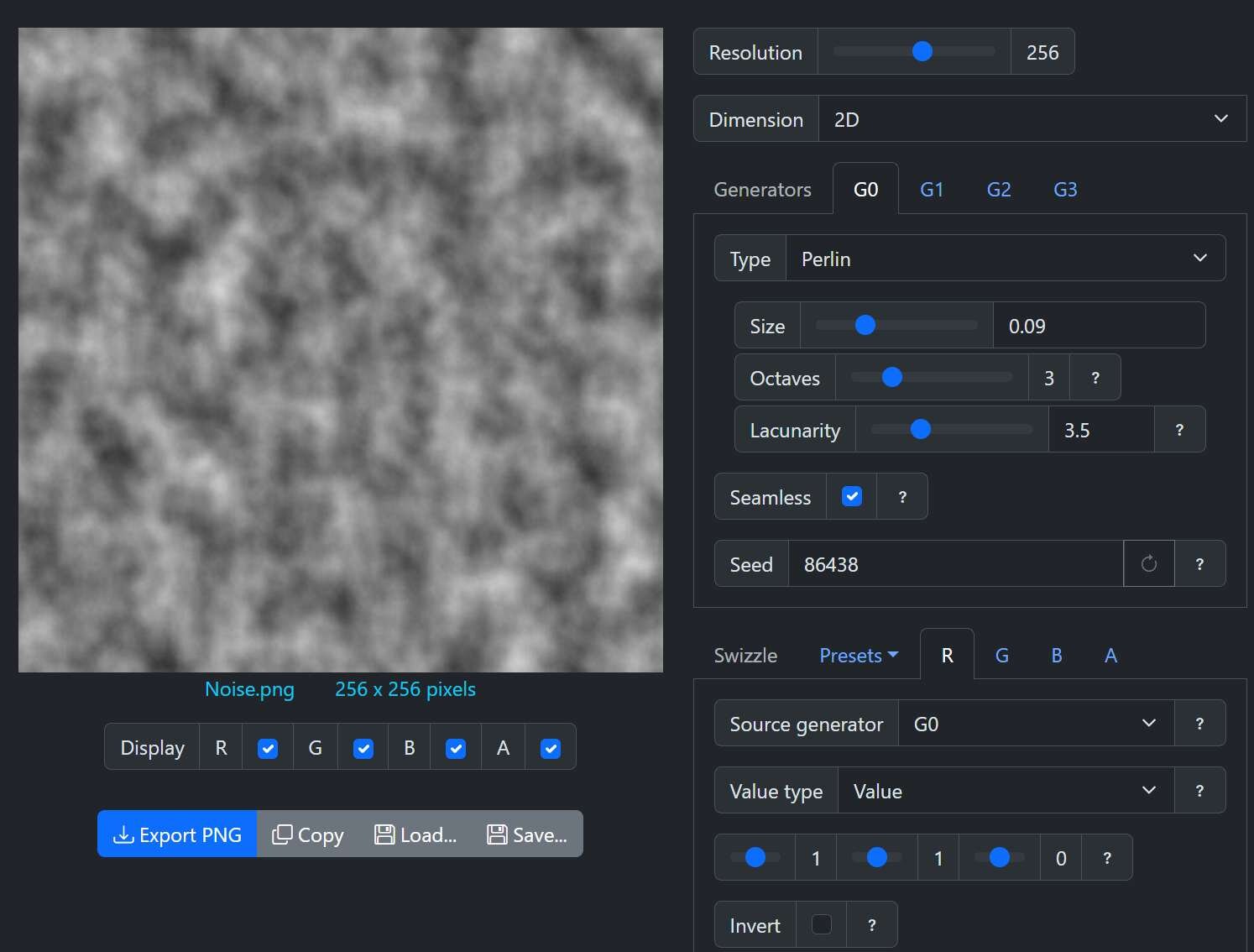This screenshot has width=1254, height=952.
Task: Enable the Invert checkbox
Action: [821, 924]
